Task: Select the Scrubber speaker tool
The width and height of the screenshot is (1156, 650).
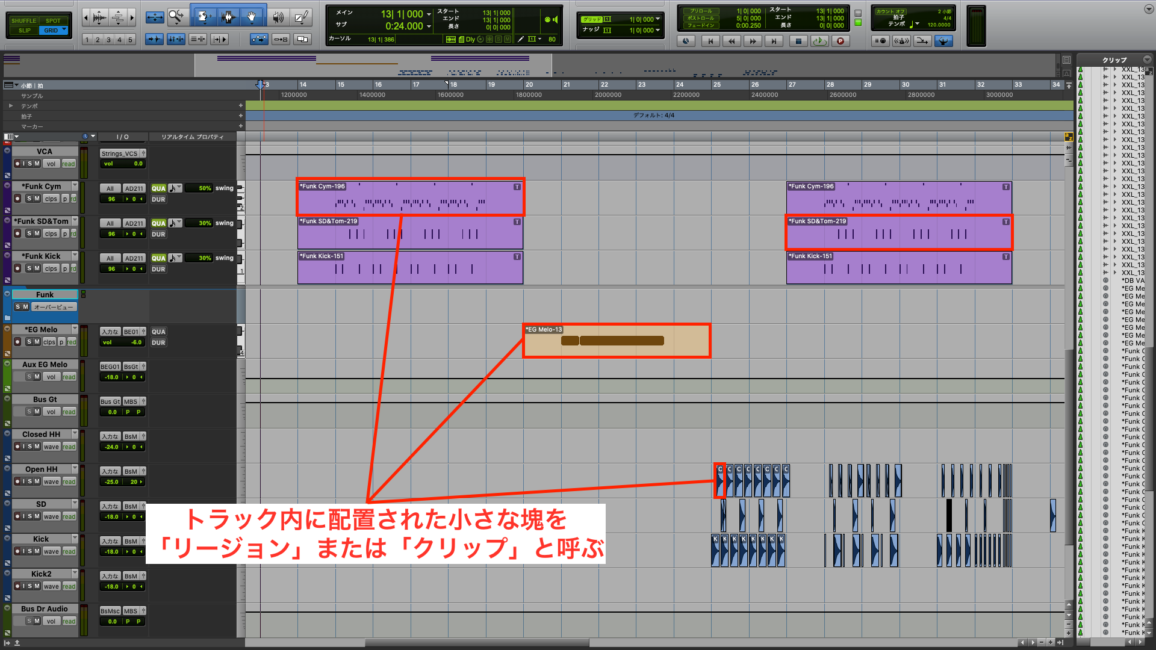Action: coord(279,16)
